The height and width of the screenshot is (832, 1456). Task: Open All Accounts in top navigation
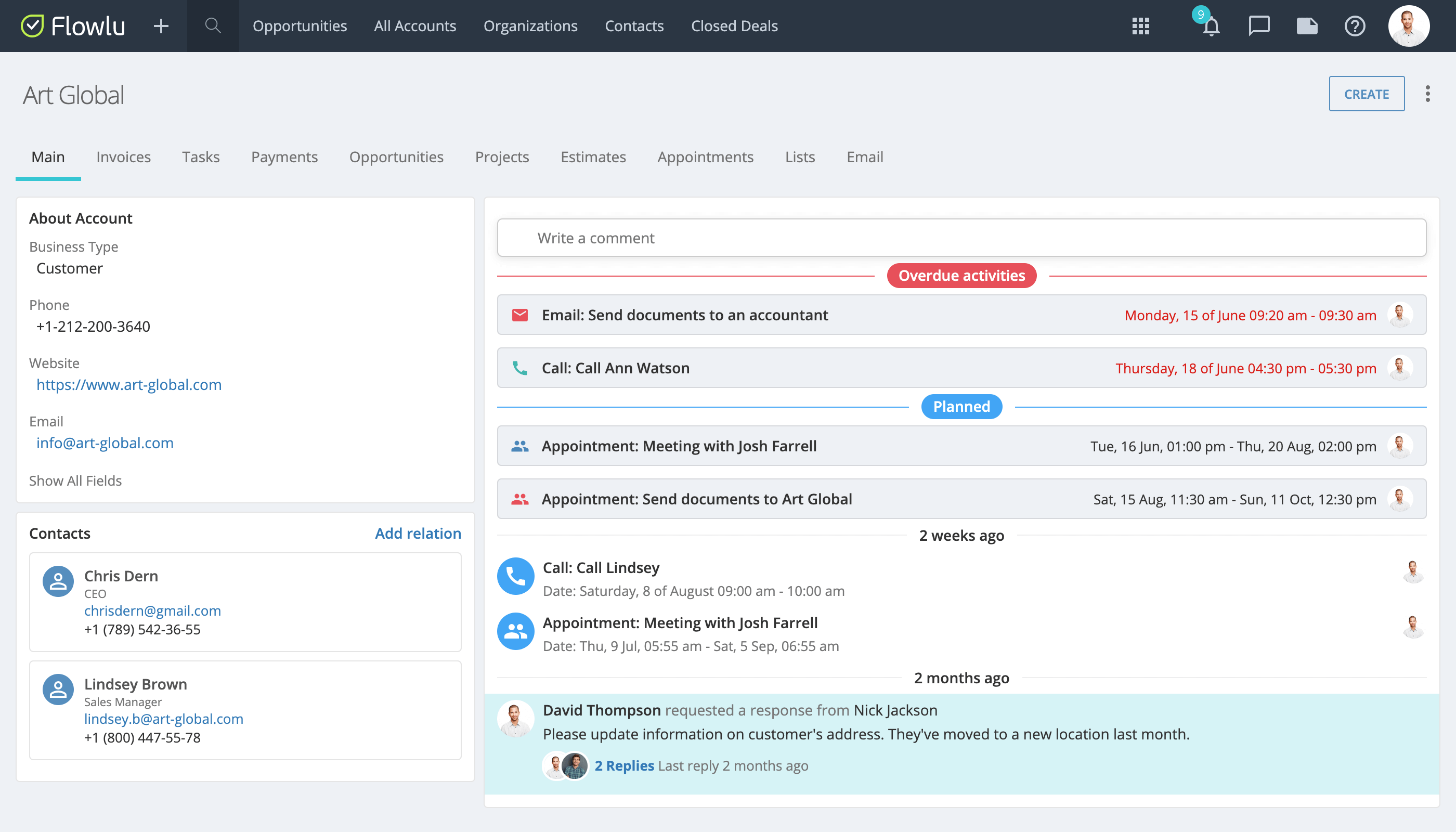coord(415,25)
